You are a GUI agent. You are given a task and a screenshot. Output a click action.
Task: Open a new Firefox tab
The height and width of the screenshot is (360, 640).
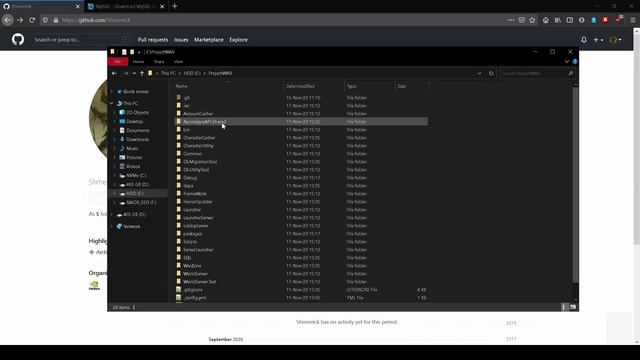(175, 6)
